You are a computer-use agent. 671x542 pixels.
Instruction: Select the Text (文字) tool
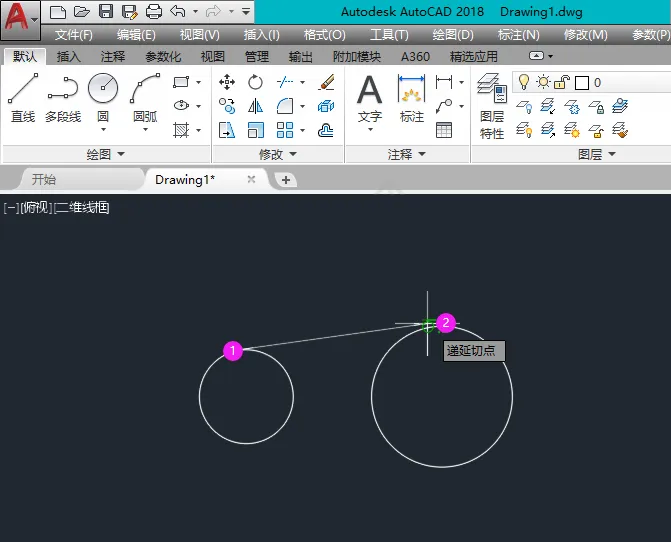click(370, 98)
